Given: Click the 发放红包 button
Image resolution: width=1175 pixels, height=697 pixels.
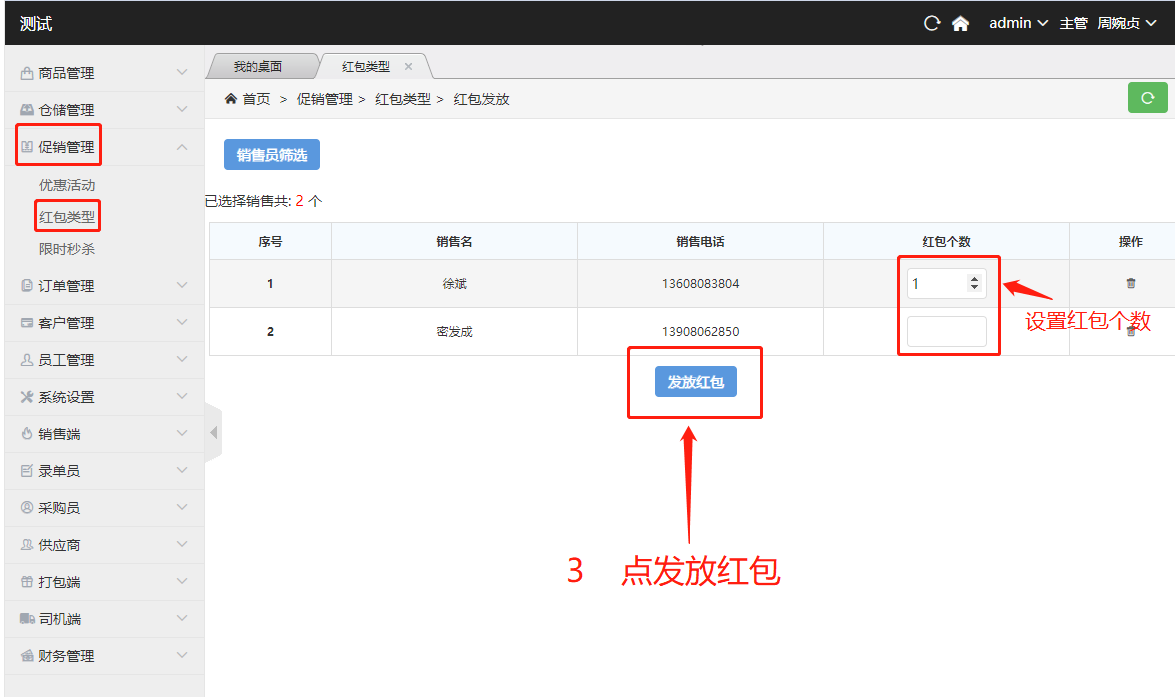Looking at the screenshot, I should [x=695, y=381].
